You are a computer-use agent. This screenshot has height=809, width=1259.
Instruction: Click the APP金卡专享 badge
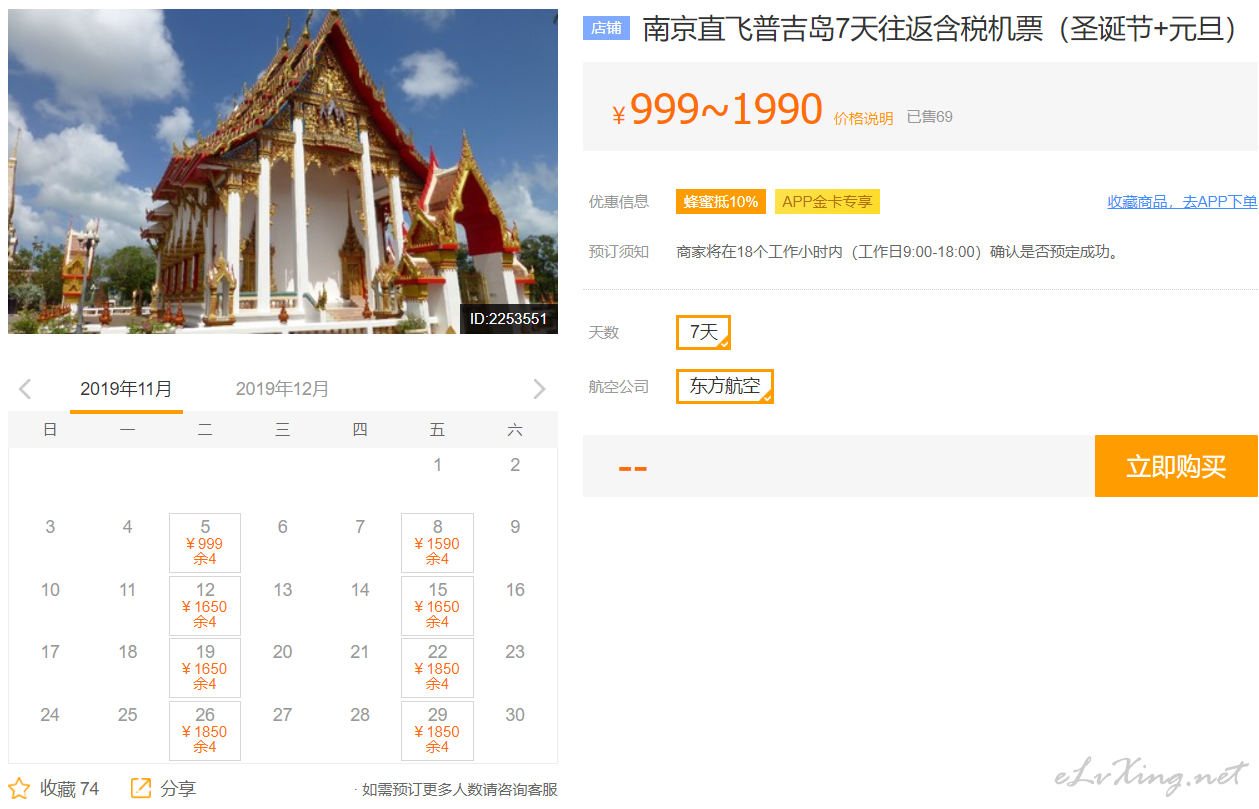tap(827, 202)
